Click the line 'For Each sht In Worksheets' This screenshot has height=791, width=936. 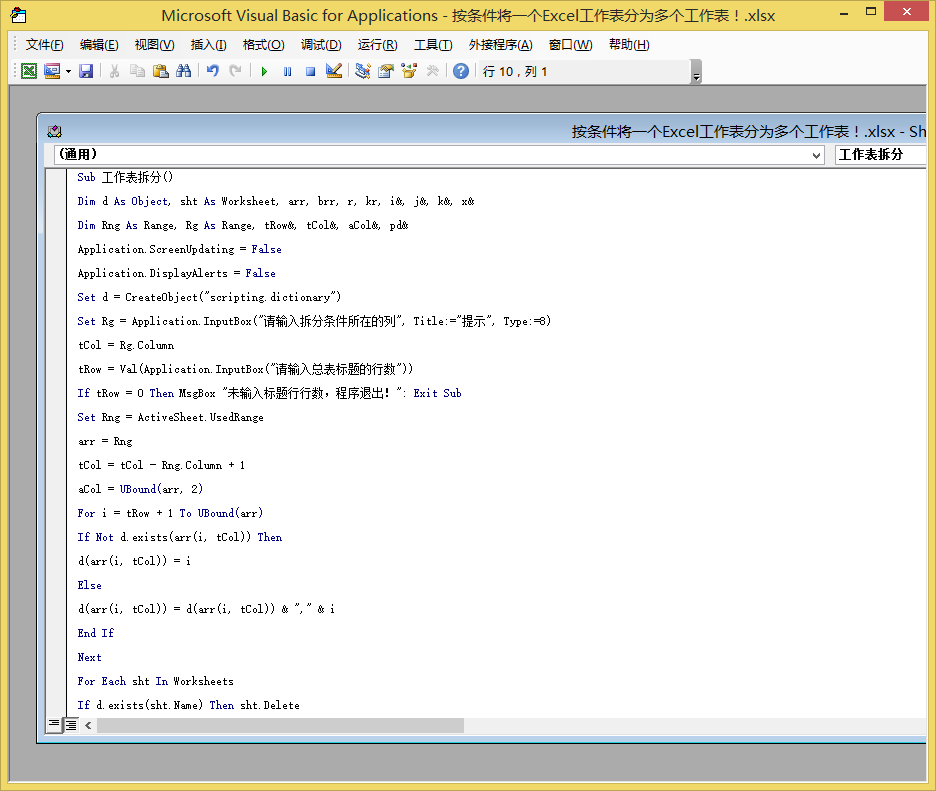click(x=155, y=681)
